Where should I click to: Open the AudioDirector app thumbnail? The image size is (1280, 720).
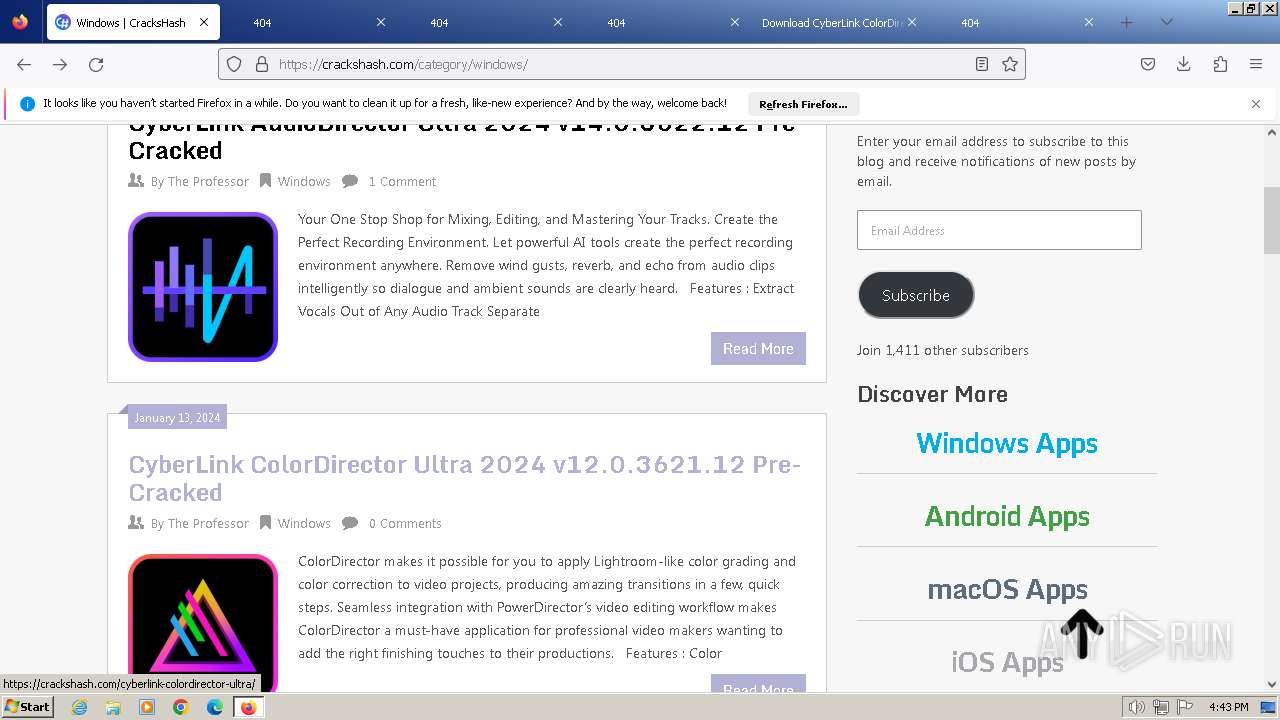tap(203, 287)
